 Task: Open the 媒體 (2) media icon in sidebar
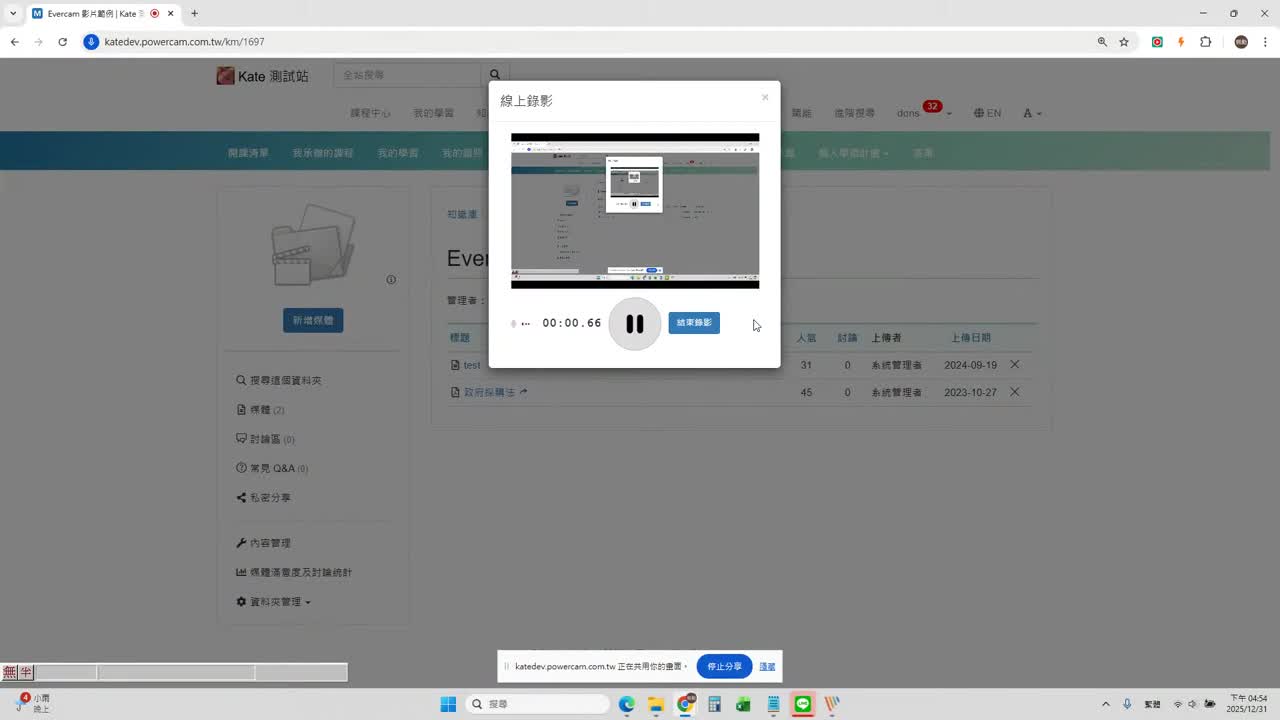point(241,409)
